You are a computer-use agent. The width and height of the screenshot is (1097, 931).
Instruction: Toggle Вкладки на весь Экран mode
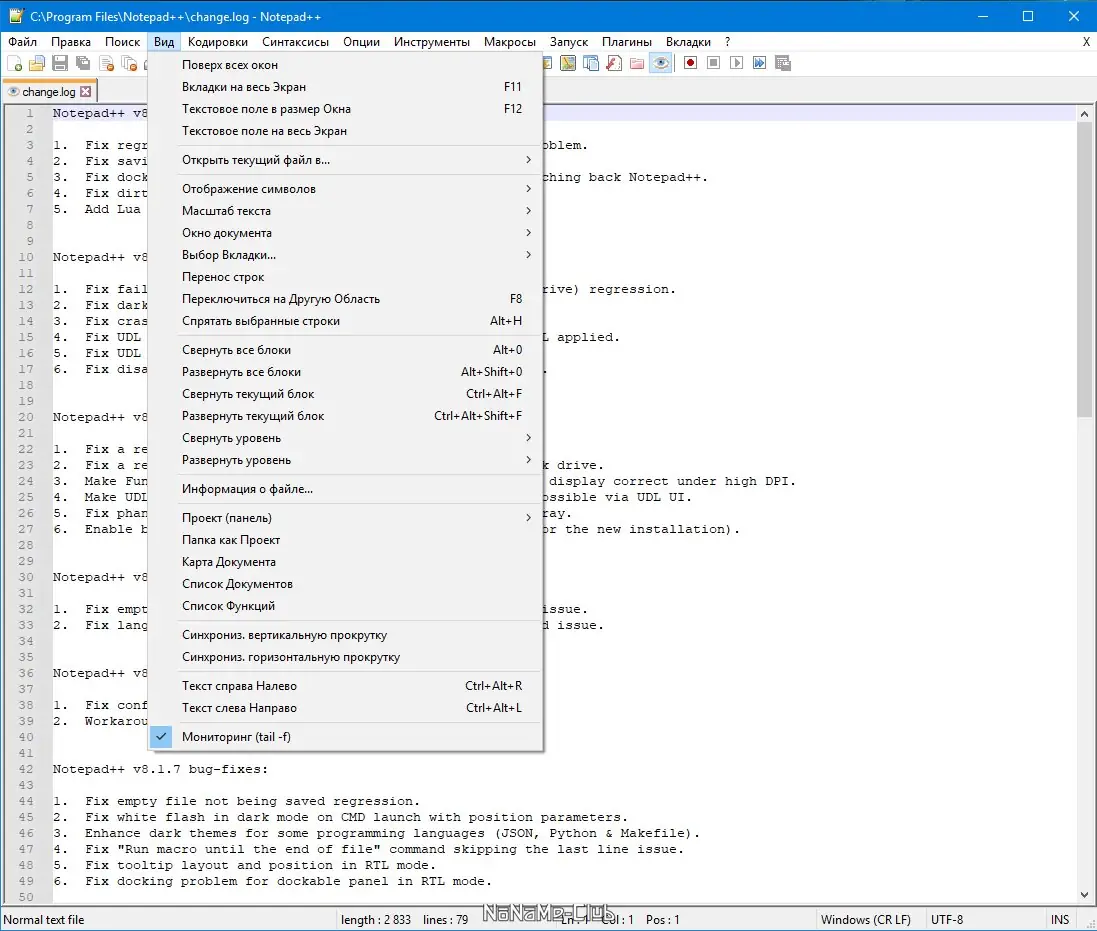pyautogui.click(x=346, y=87)
